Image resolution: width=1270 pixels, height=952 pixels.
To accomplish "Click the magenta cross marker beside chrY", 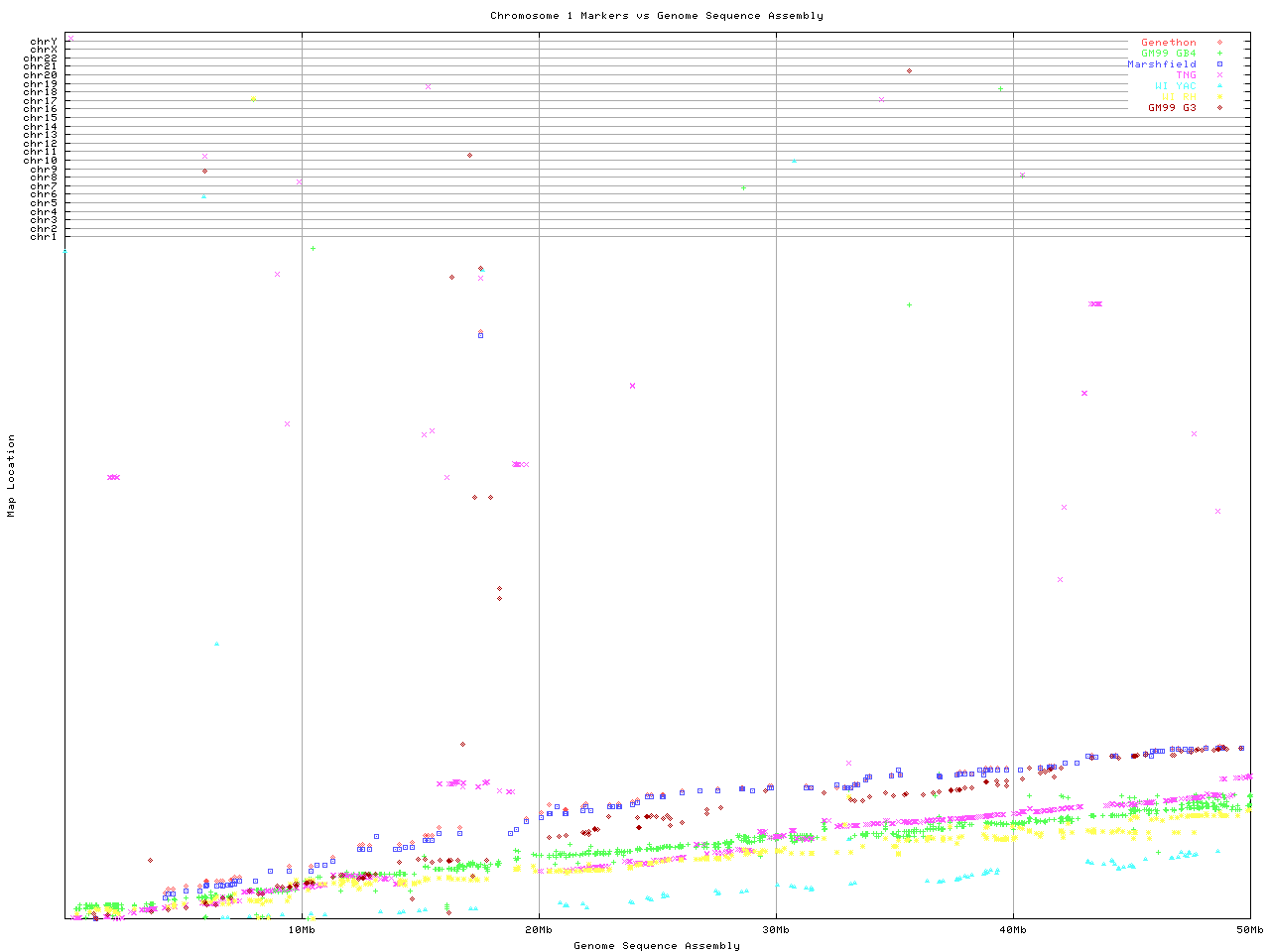I will pos(70,38).
